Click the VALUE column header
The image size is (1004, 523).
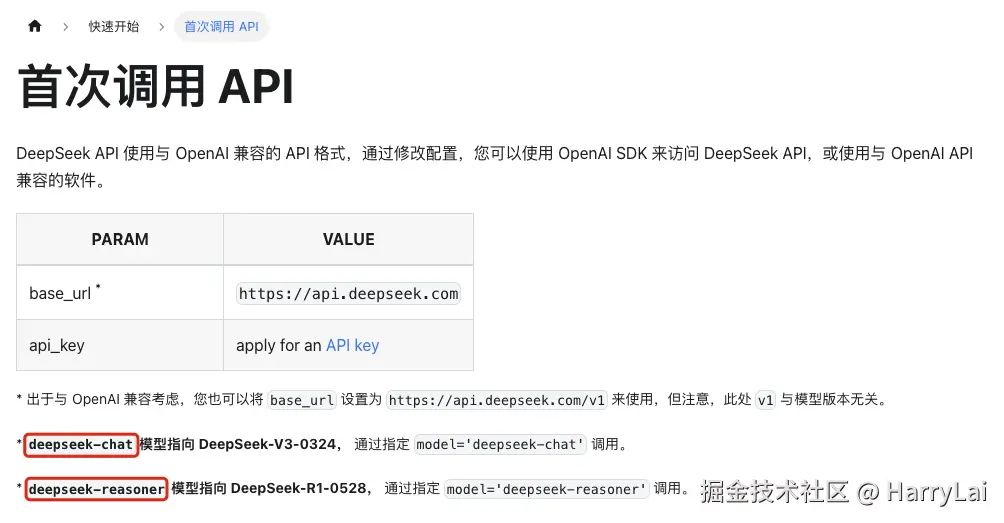click(x=348, y=239)
